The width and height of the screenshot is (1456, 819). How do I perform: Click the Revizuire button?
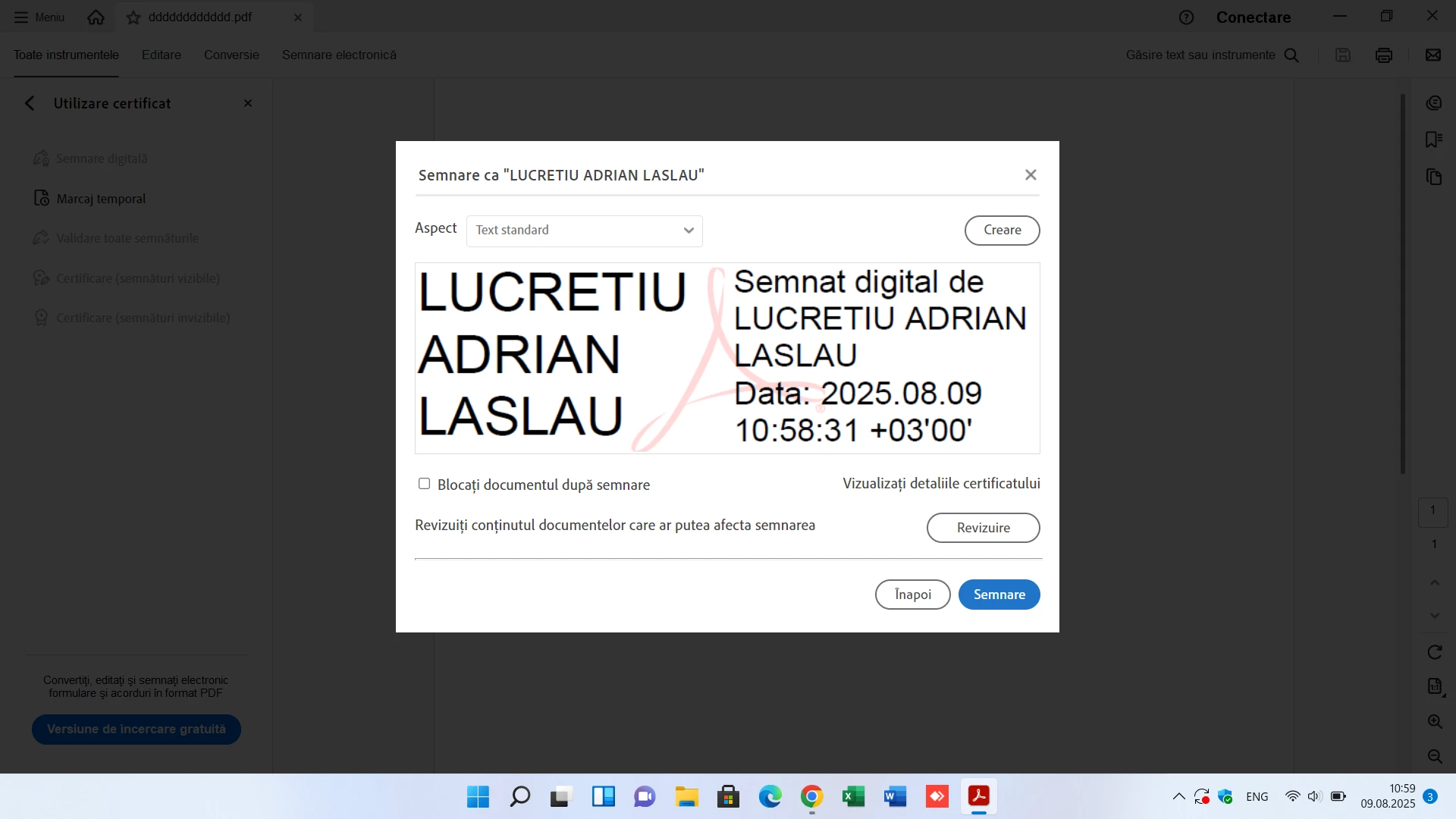983,528
